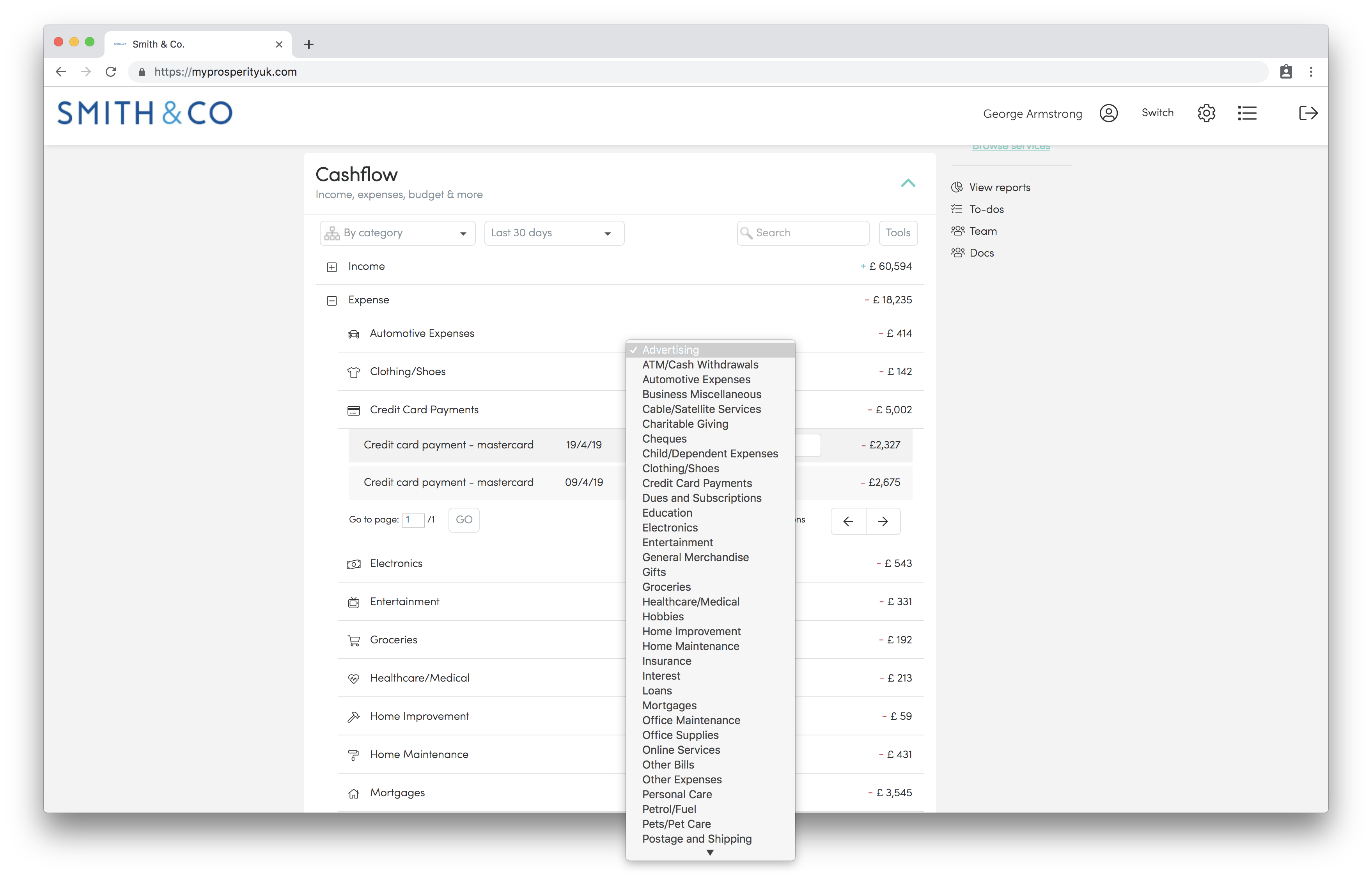Click the Switch link in header
Viewport: 1372px width, 875px height.
1157,113
